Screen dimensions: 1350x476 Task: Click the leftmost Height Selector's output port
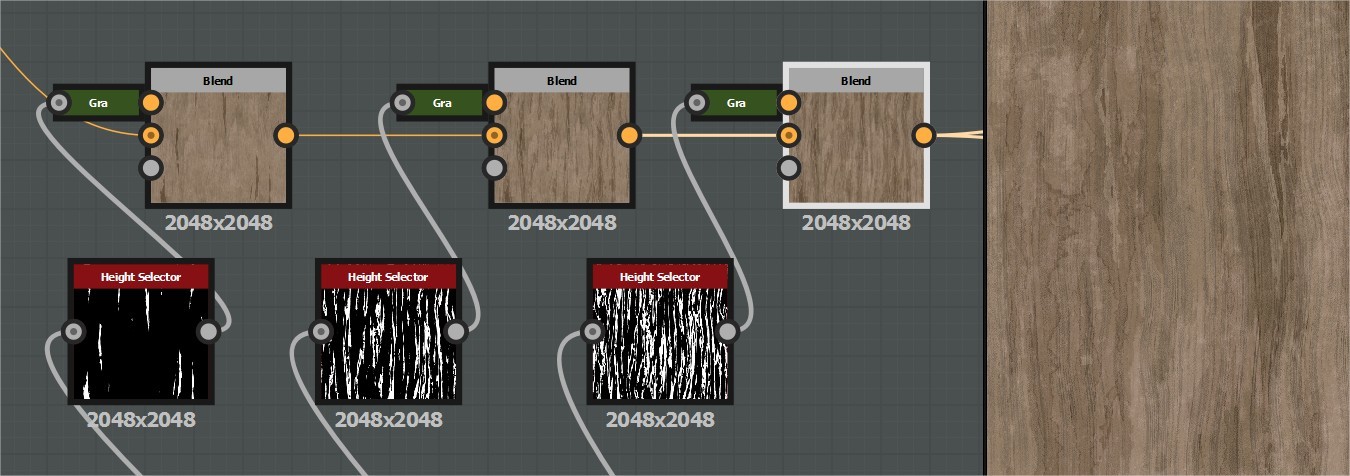[x=208, y=331]
